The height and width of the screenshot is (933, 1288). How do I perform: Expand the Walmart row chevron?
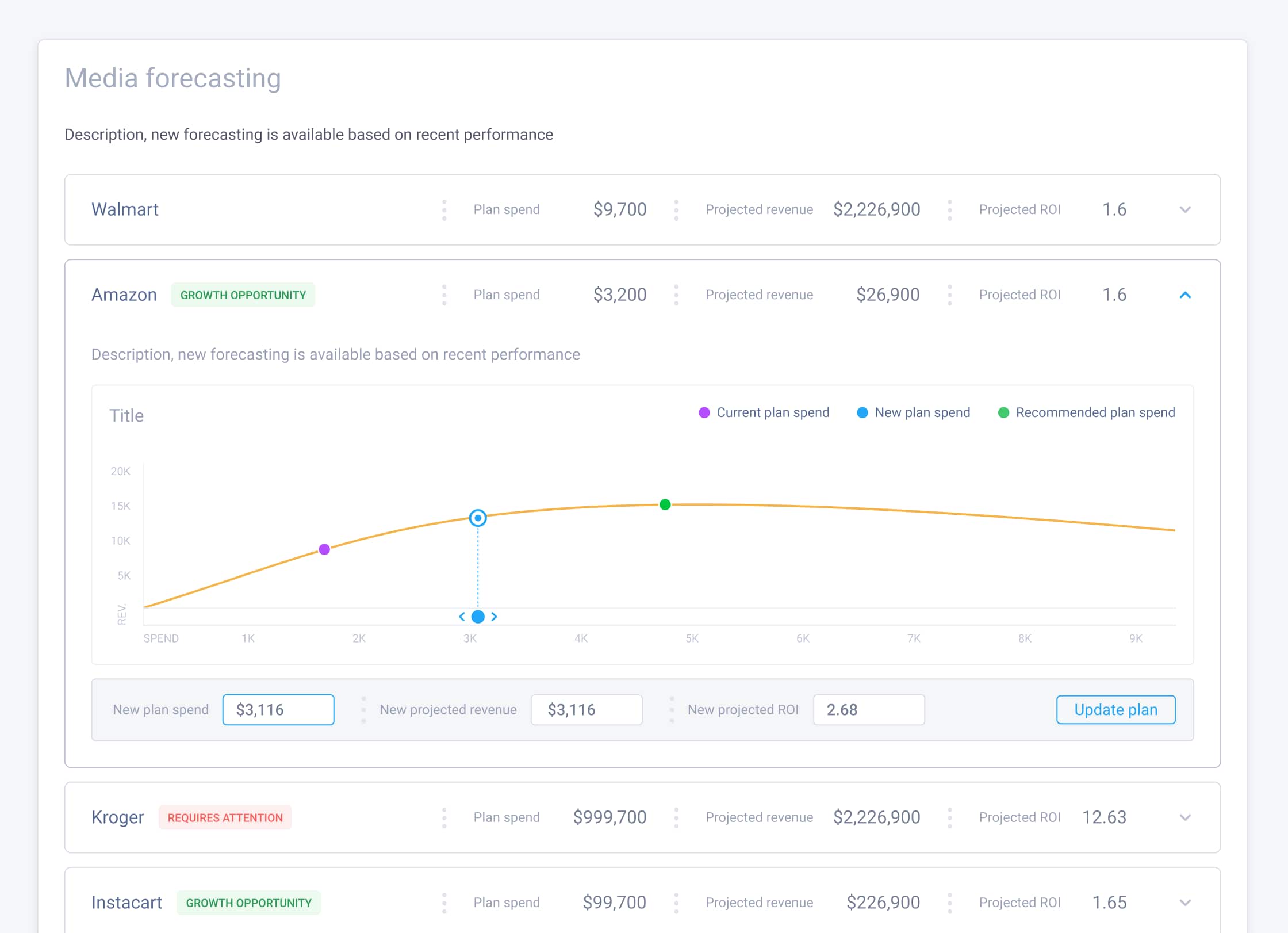1185,209
